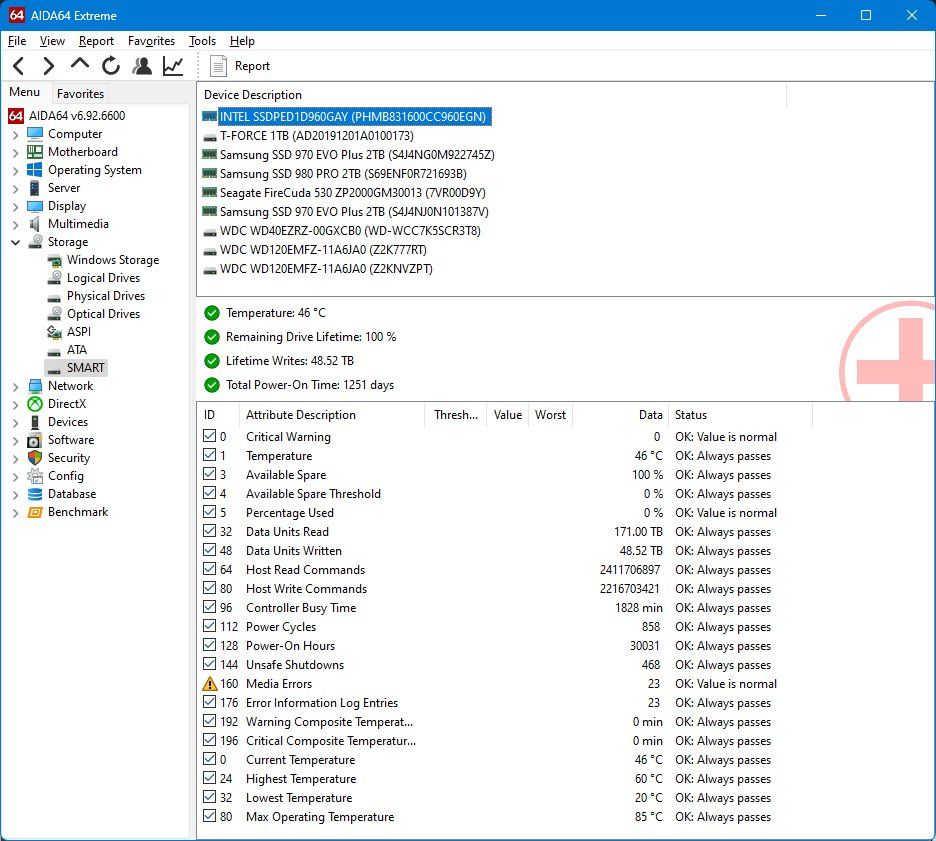Go up one level with Up arrow

(79, 65)
